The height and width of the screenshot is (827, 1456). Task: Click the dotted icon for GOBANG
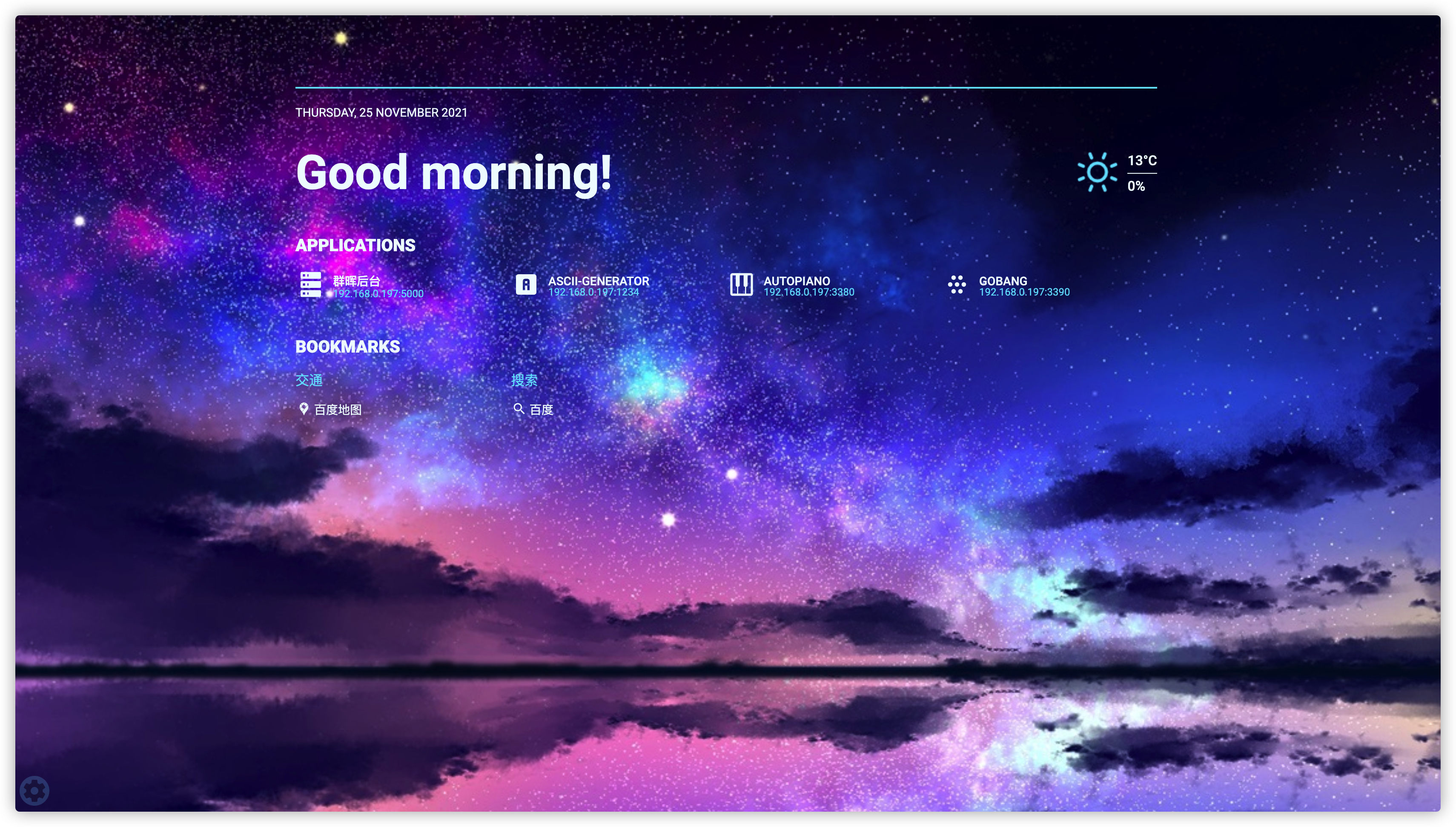point(957,284)
